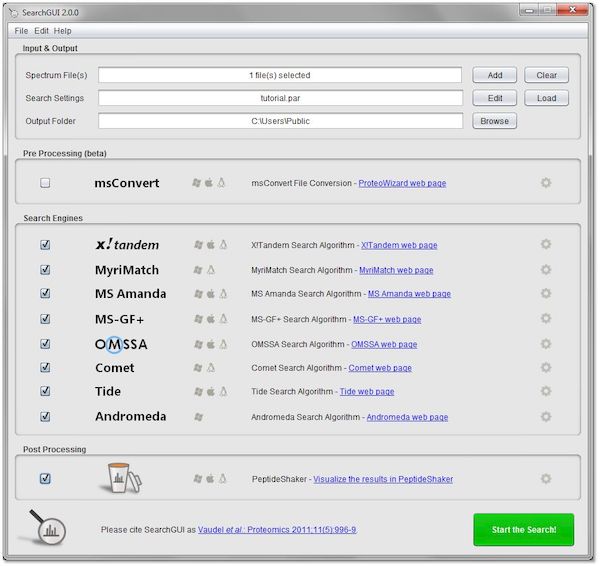
Task: Open the ProteoWizard web page link
Action: point(402,183)
